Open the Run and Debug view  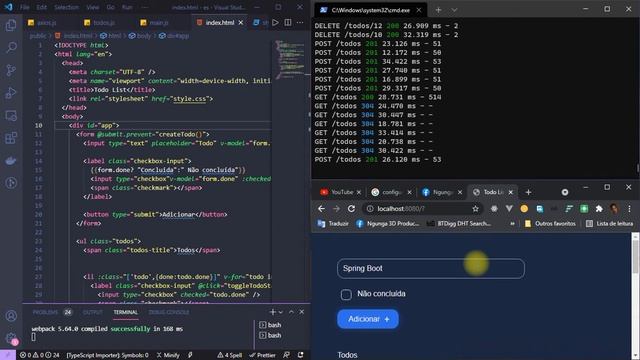pyautogui.click(x=11, y=93)
